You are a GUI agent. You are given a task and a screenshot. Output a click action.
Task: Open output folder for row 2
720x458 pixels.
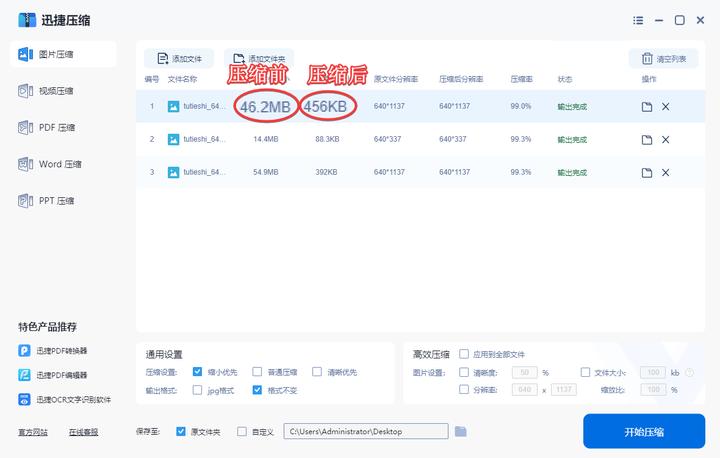[x=647, y=140]
